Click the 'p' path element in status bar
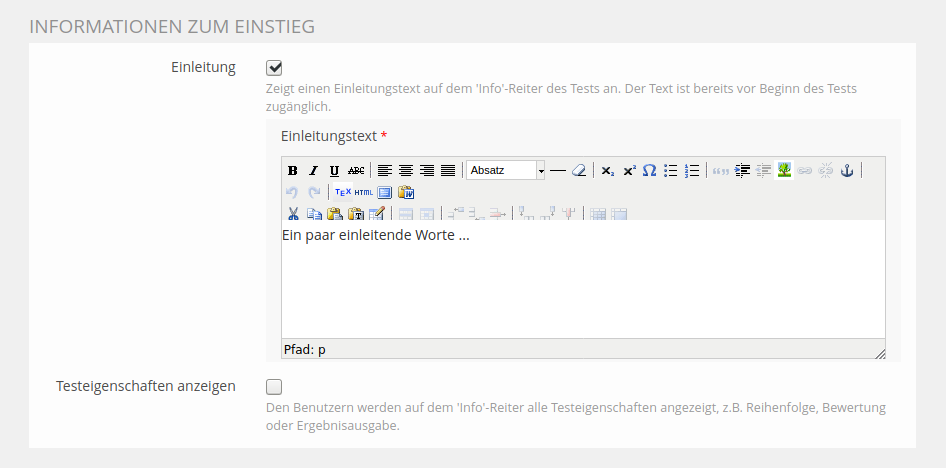The image size is (946, 468). [x=322, y=350]
